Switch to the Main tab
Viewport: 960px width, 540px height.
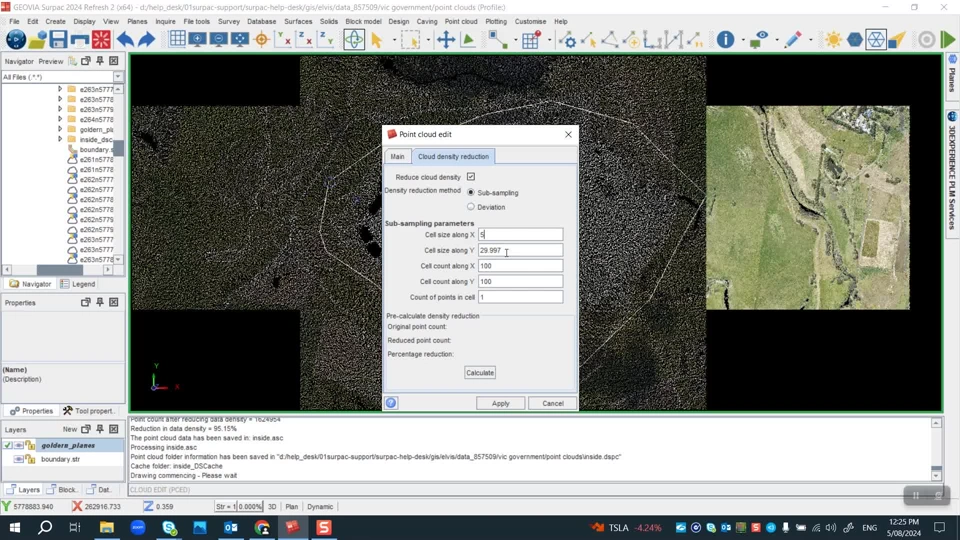[x=397, y=157]
